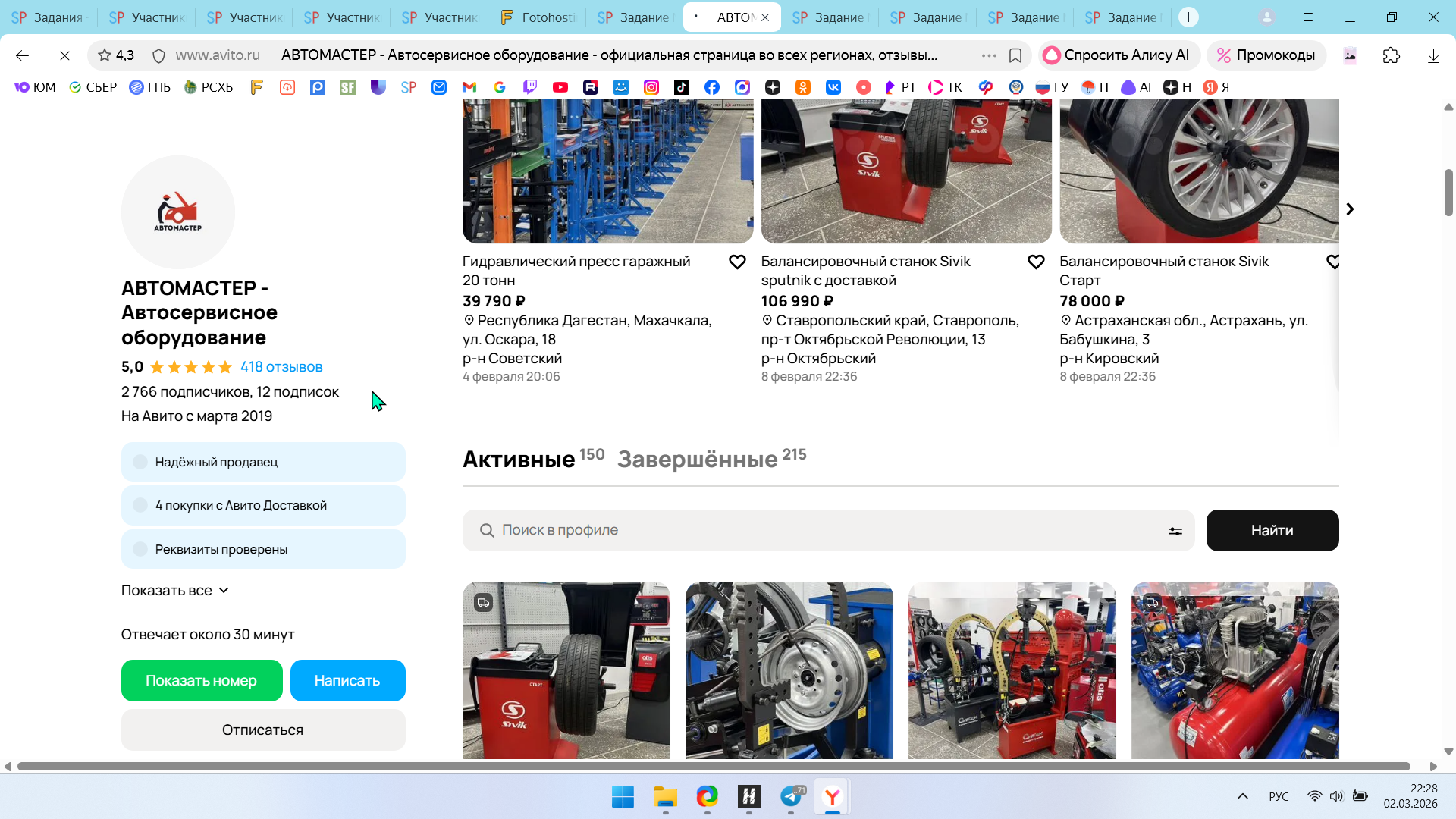Open Telegram from the taskbar

tap(791, 797)
